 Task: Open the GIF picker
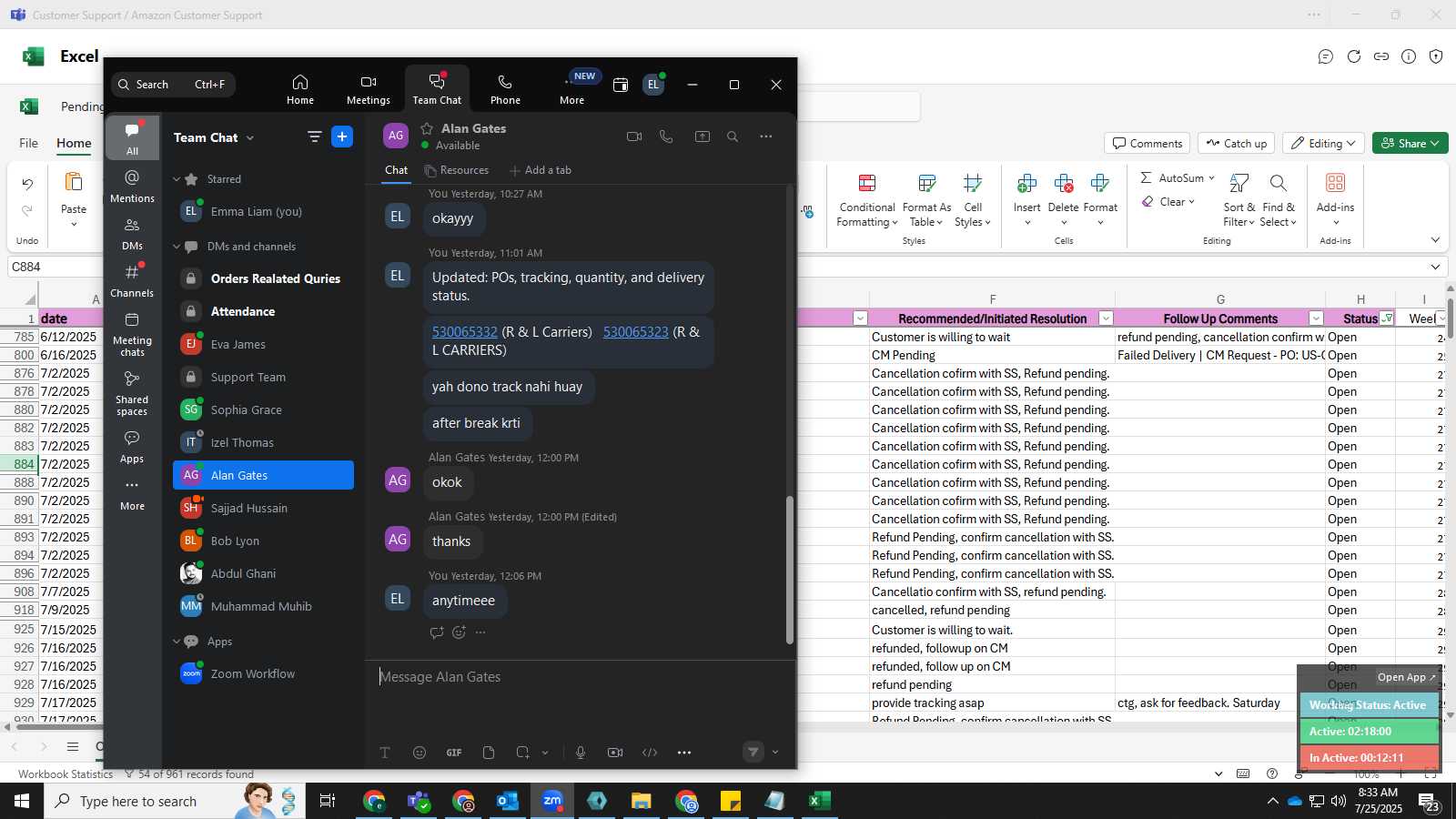pos(454,753)
